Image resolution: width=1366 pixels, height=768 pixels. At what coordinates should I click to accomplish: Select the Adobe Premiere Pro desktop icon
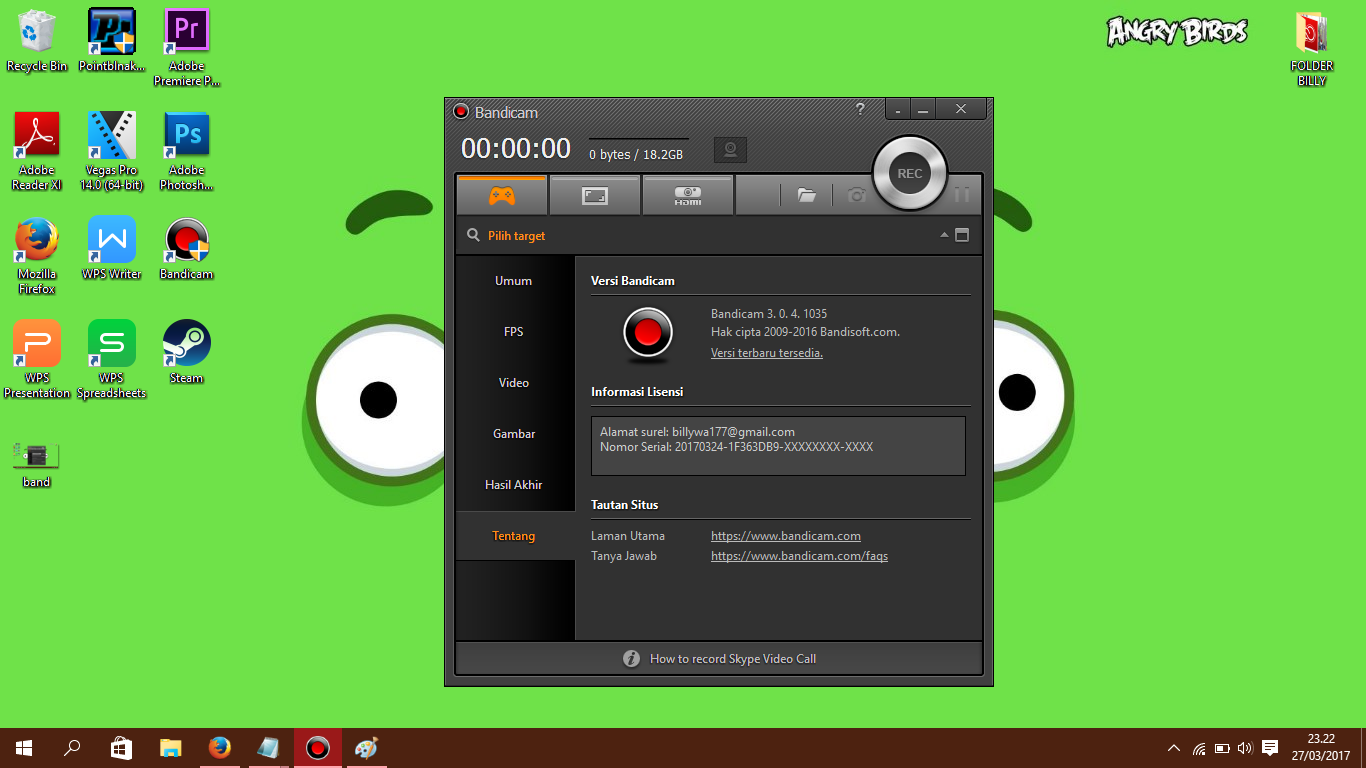[x=187, y=48]
